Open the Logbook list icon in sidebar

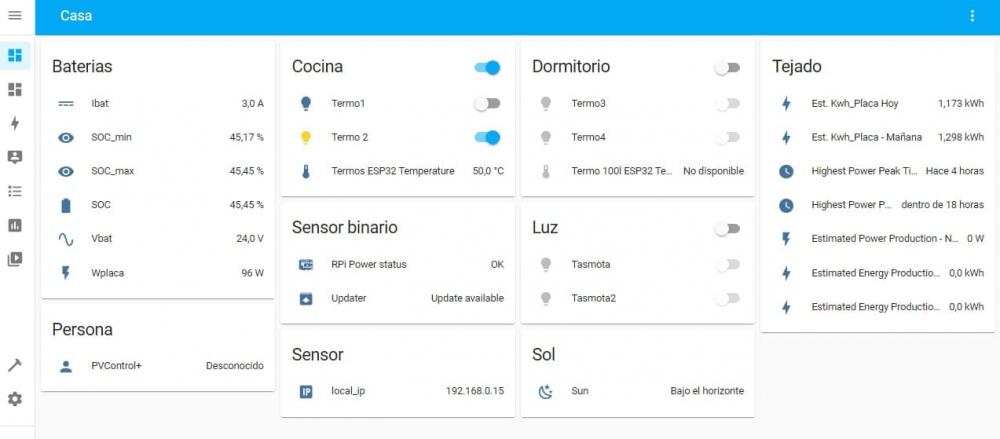pos(15,191)
